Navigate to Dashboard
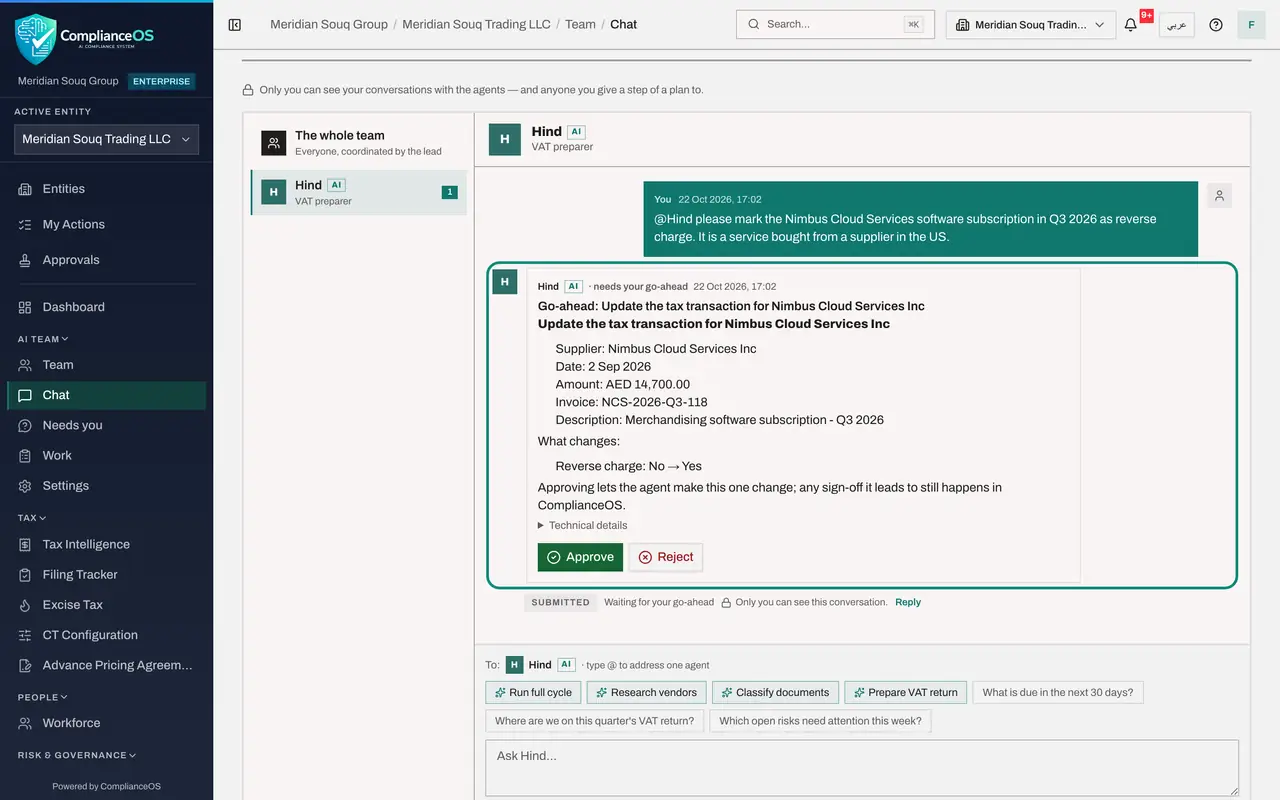The image size is (1280, 800). (107, 307)
